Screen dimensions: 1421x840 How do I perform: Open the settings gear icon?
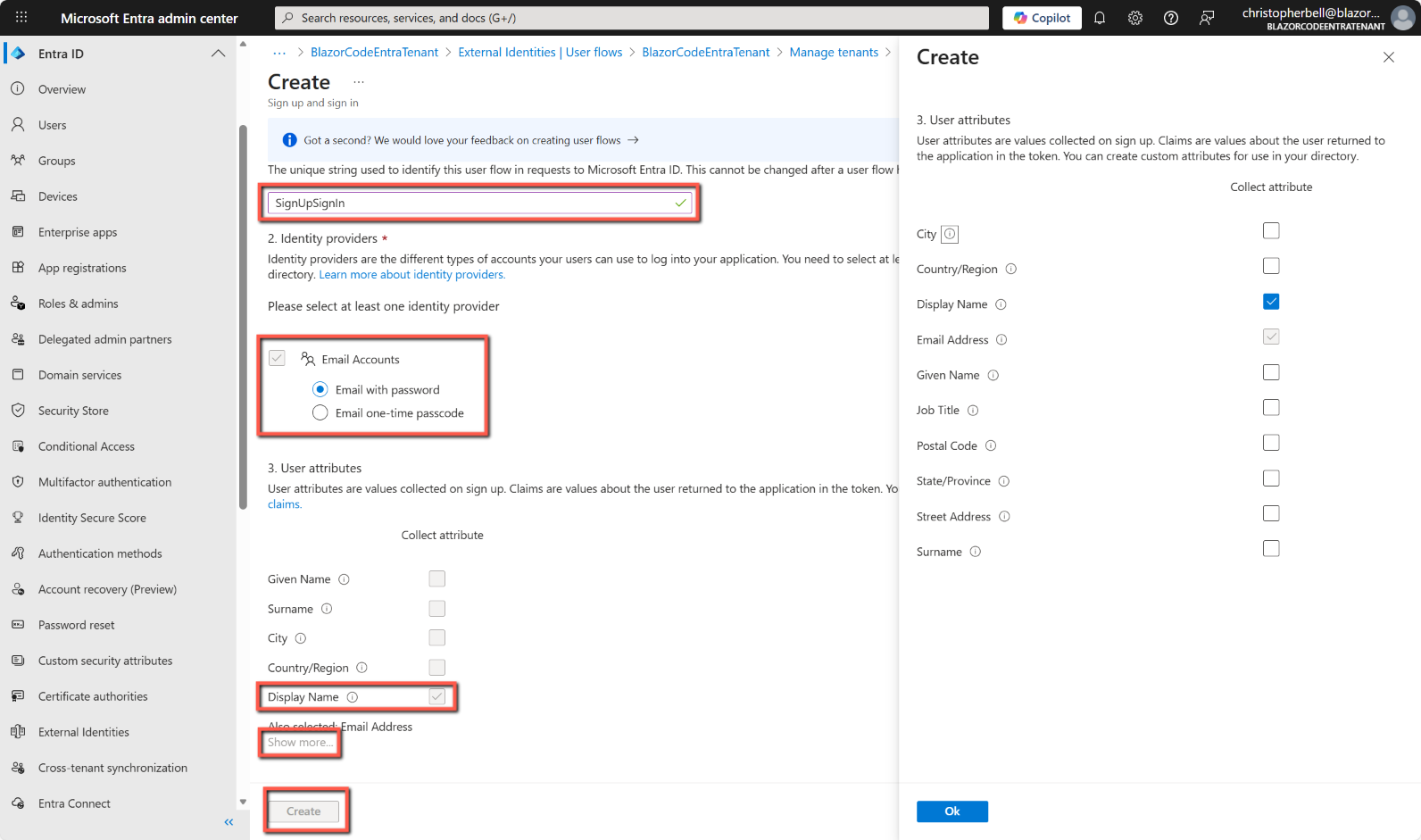(1135, 18)
